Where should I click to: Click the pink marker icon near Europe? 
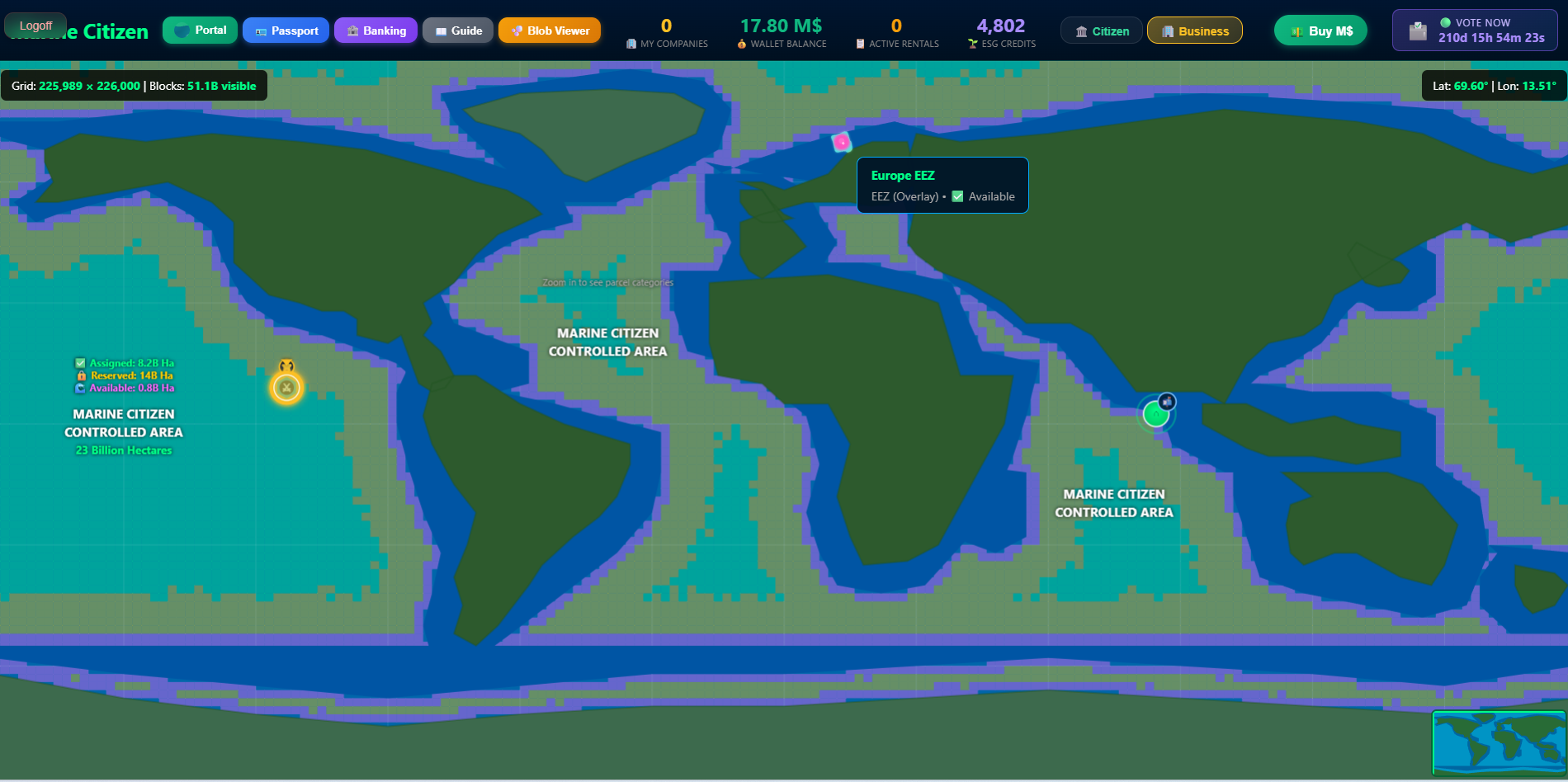(842, 142)
